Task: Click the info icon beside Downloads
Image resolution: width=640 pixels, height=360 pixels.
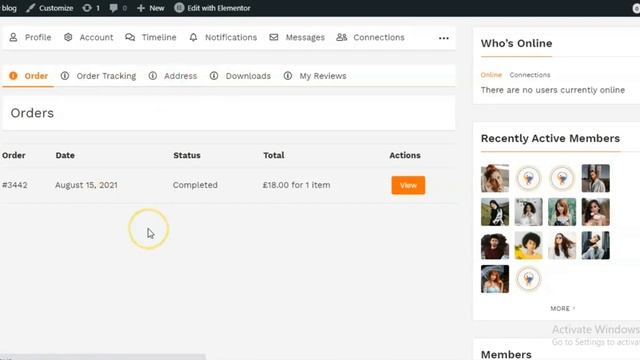Action: pyautogui.click(x=214, y=76)
